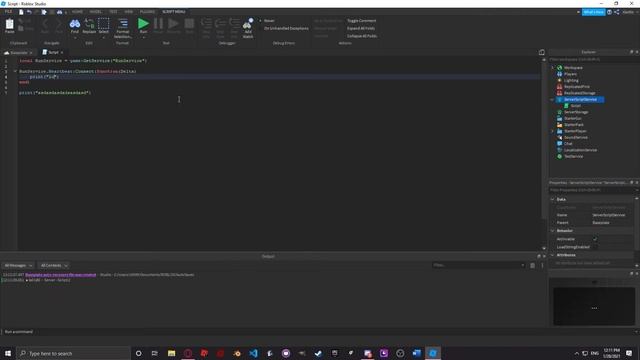Open the FILE menu

click(x=8, y=12)
